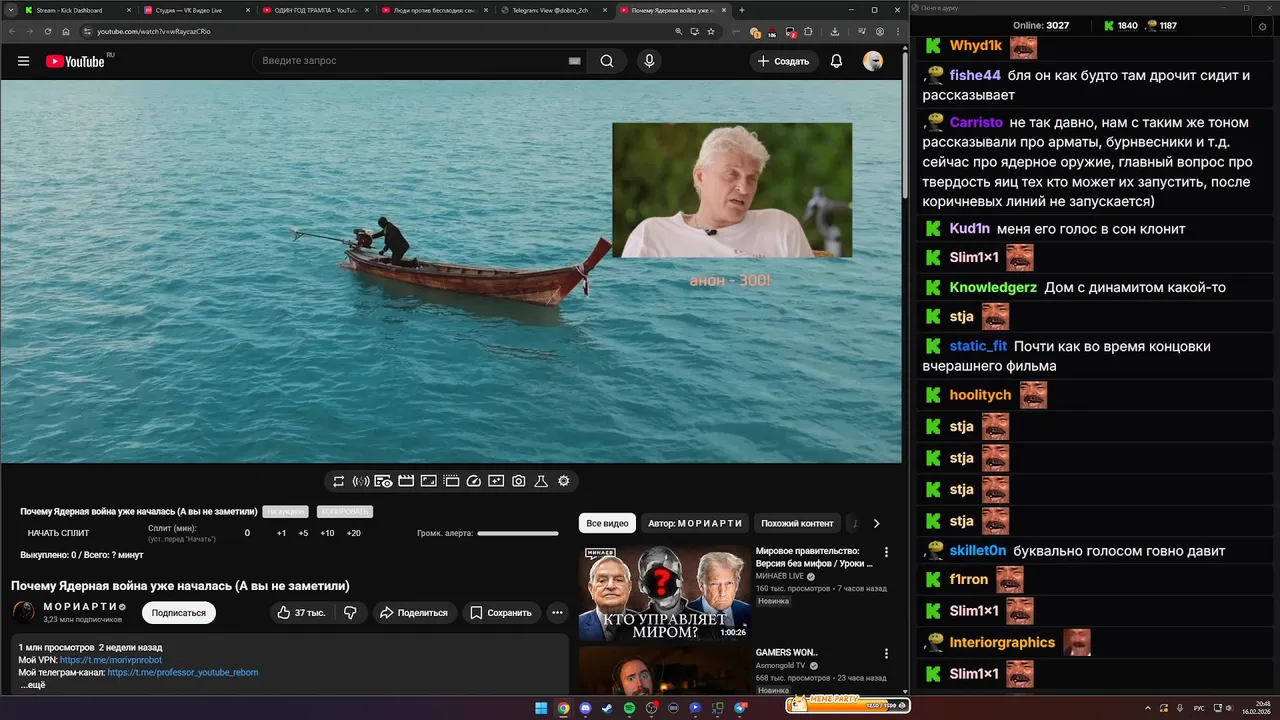1280x720 pixels.
Task: Bookmark this page with star icon
Action: tap(711, 31)
